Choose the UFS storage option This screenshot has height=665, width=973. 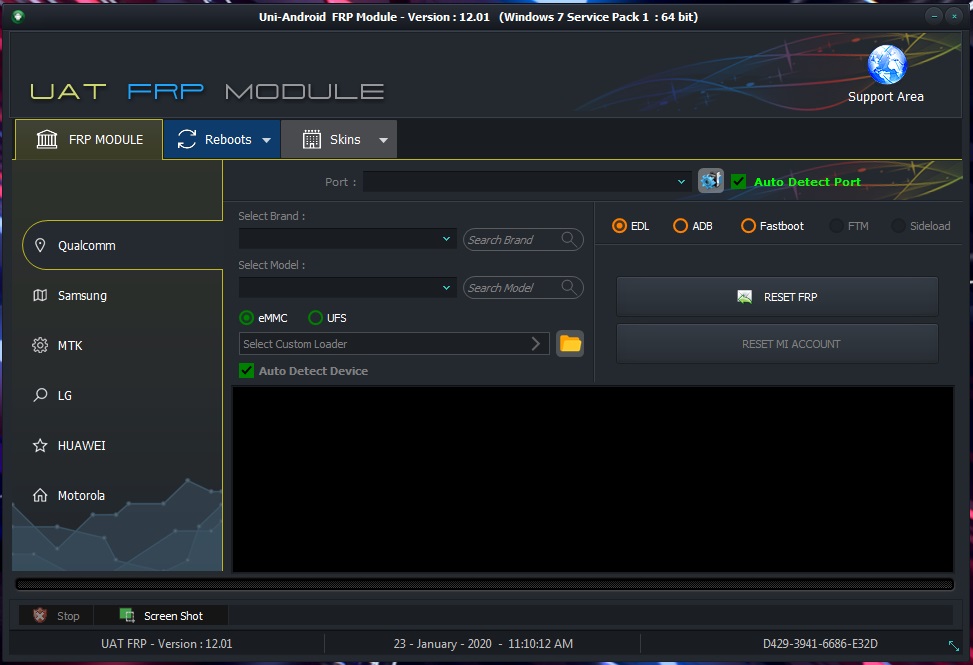(315, 318)
